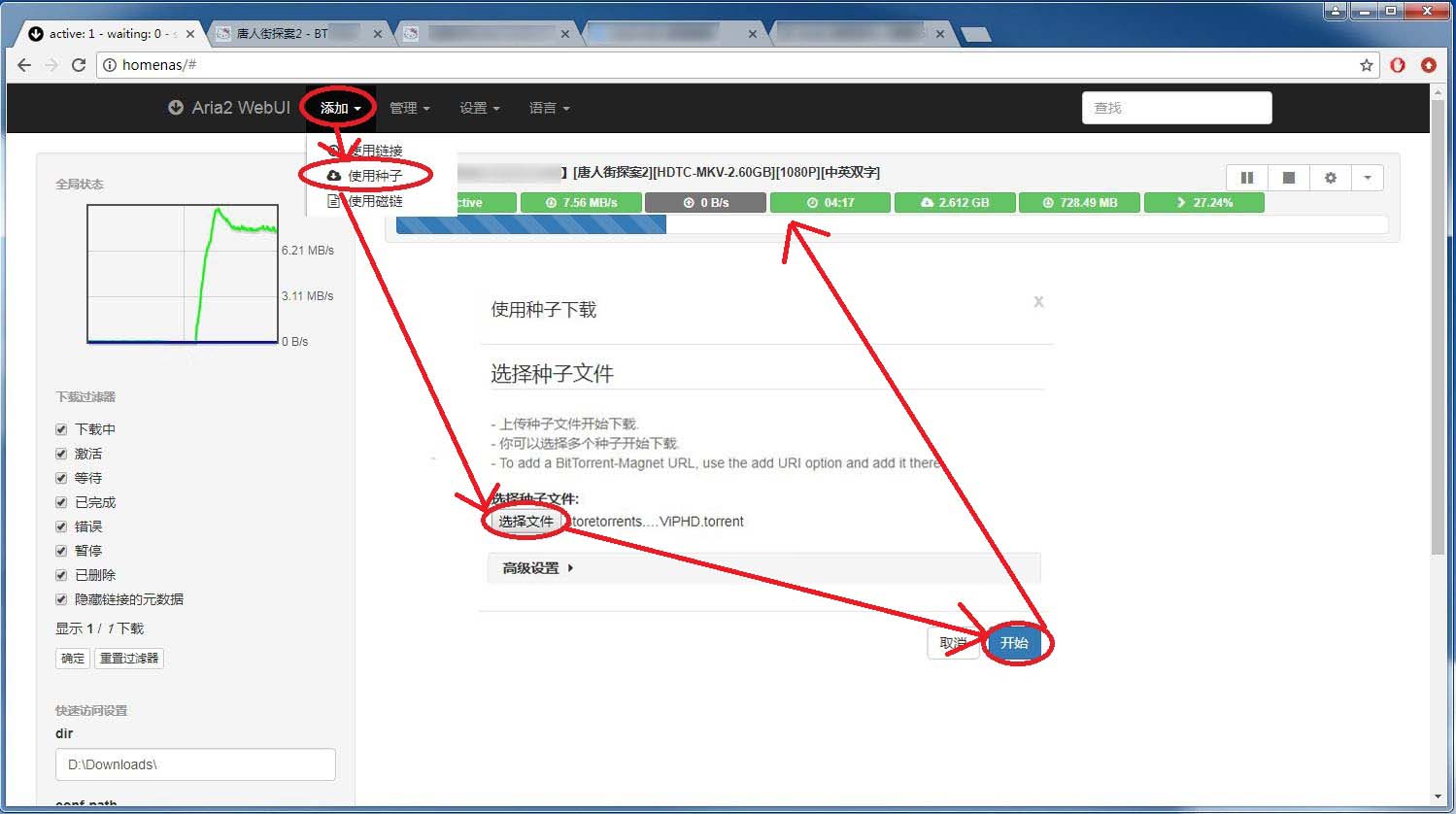Image resolution: width=1456 pixels, height=814 pixels.
Task: Expand download options caret button
Action: point(1368,178)
